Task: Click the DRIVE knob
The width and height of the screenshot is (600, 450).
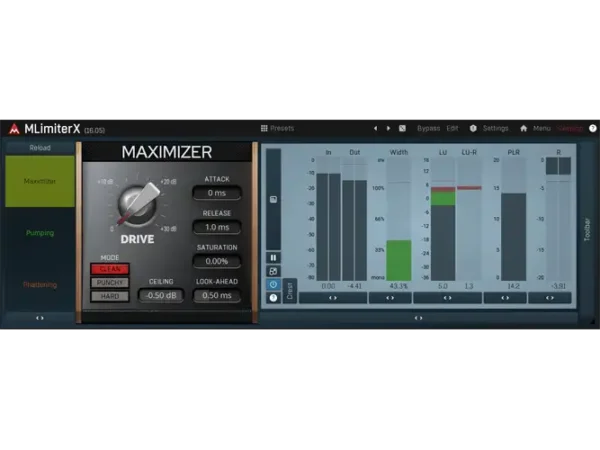Action: click(x=137, y=204)
